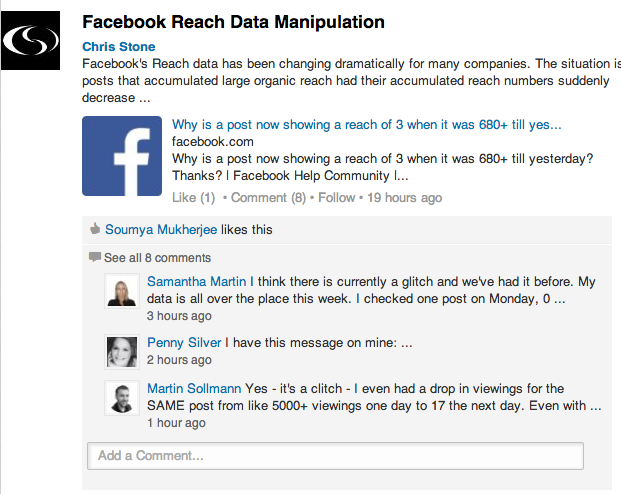Expand See all 8 comments
This screenshot has height=494, width=621.
point(157,257)
